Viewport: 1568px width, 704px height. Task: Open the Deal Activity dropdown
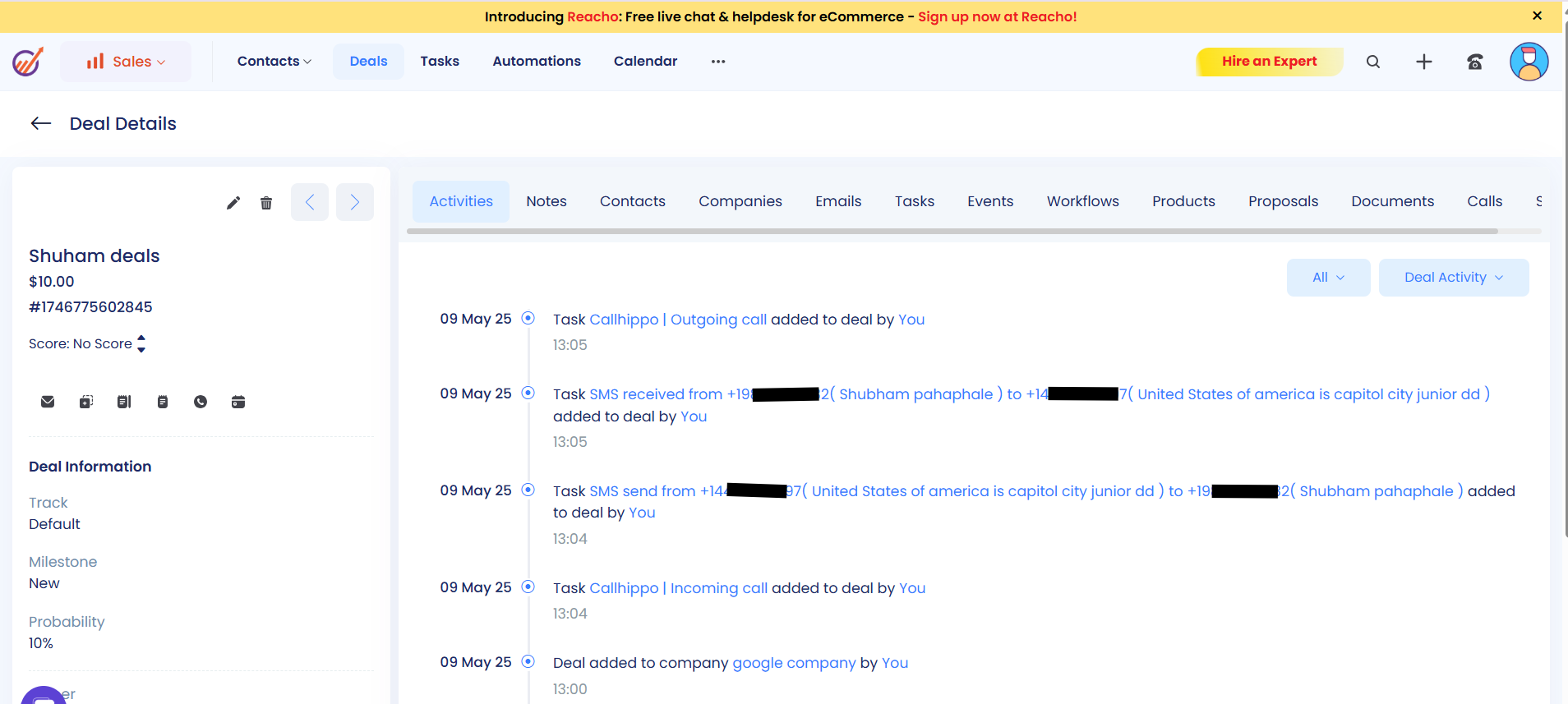1454,278
